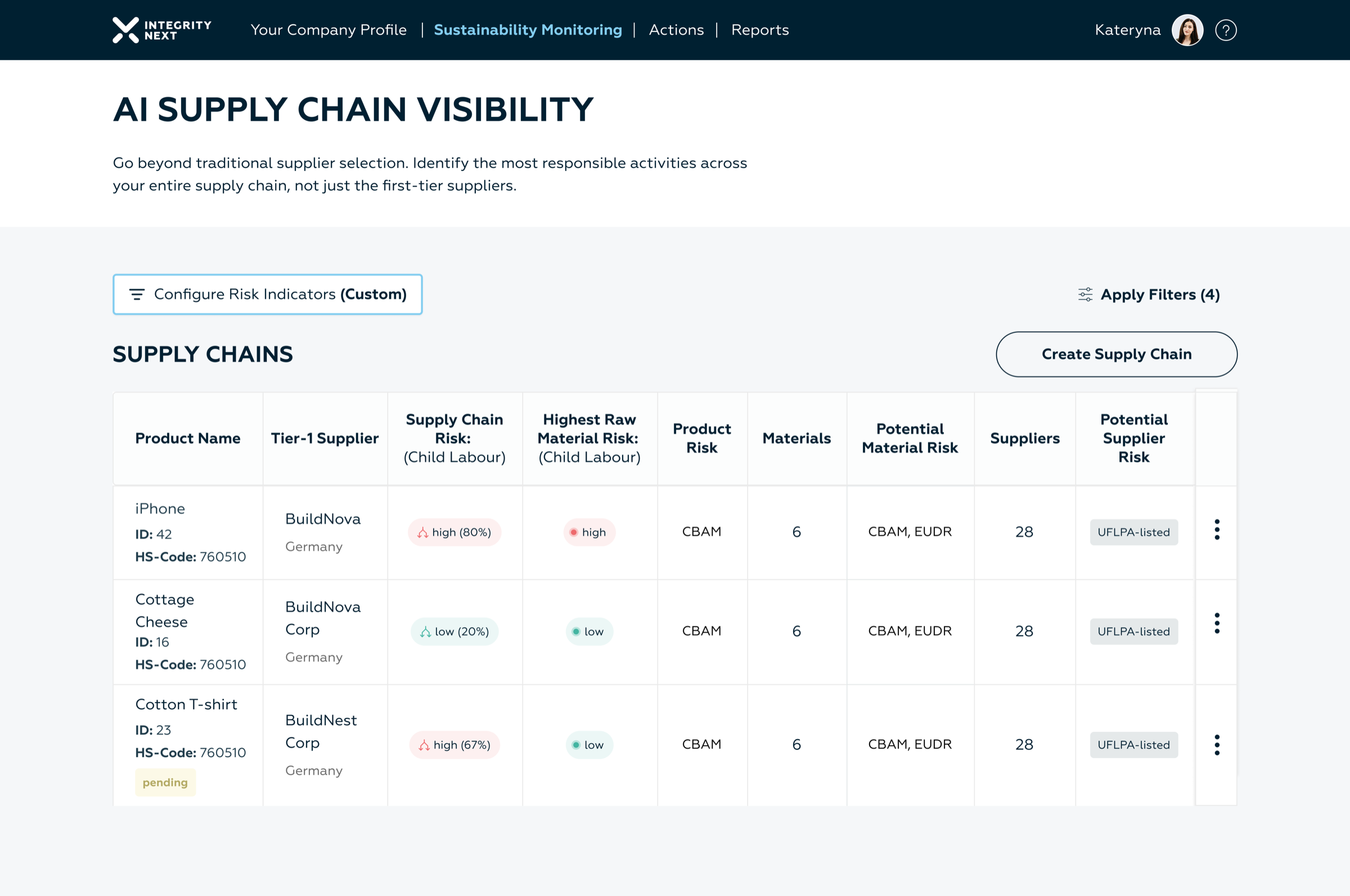Open the iPhone product name

pos(160,508)
